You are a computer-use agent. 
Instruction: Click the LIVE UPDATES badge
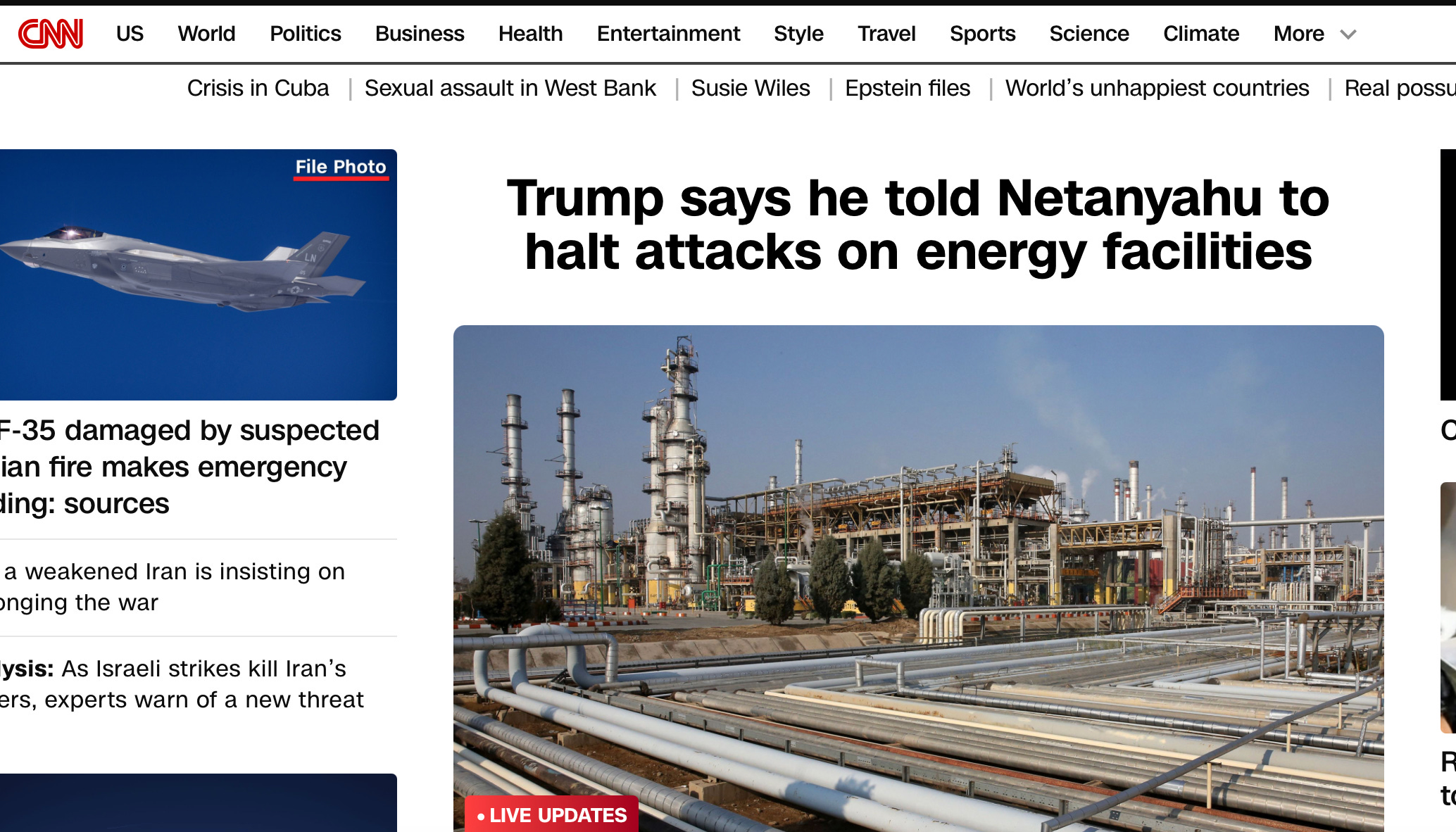(552, 814)
